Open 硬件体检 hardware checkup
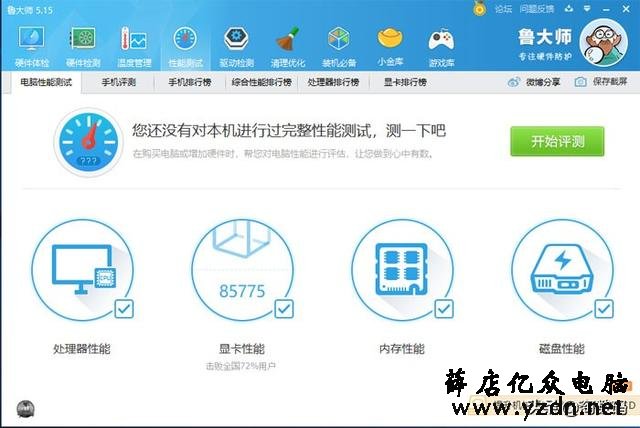Screen dimensions: 640x428 click(32, 46)
